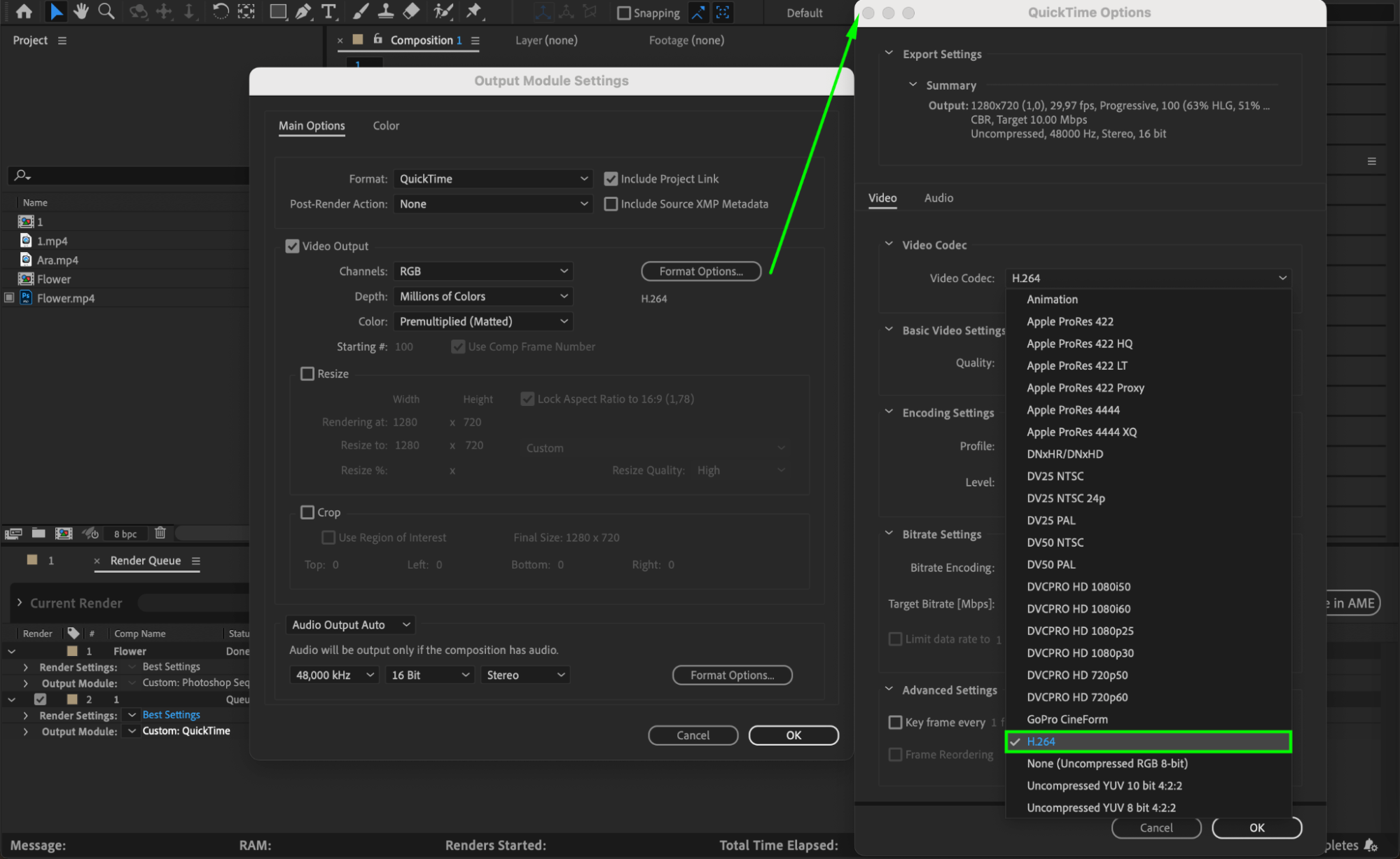The height and width of the screenshot is (859, 1400).
Task: Click the trash delete icon in Project panel
Action: (x=160, y=533)
